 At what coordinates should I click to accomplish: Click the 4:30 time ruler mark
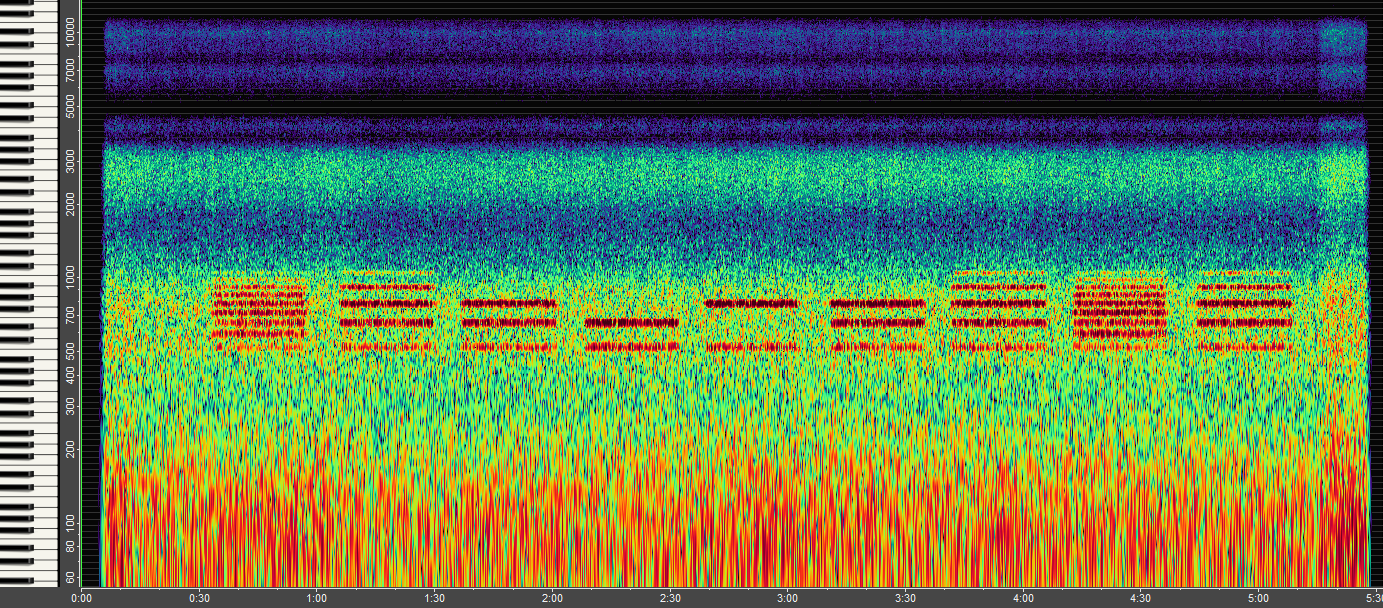(x=1141, y=598)
